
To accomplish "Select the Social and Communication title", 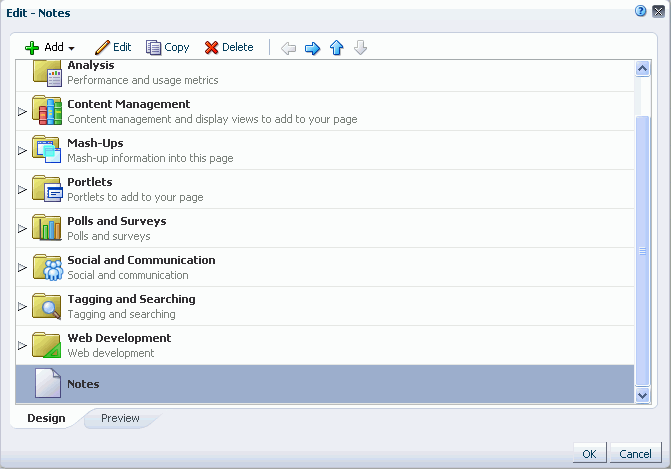I will click(141, 260).
